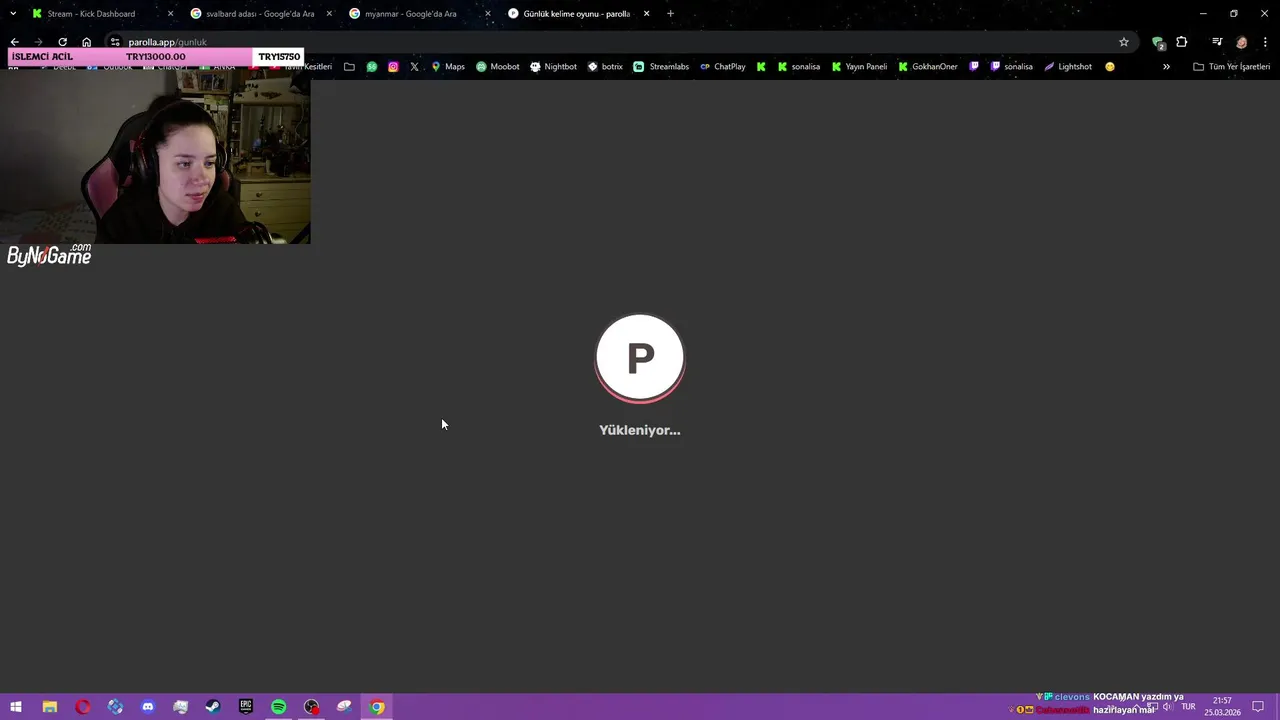Open Steam from the taskbar
Viewport: 1280px width, 720px height.
pyautogui.click(x=213, y=707)
